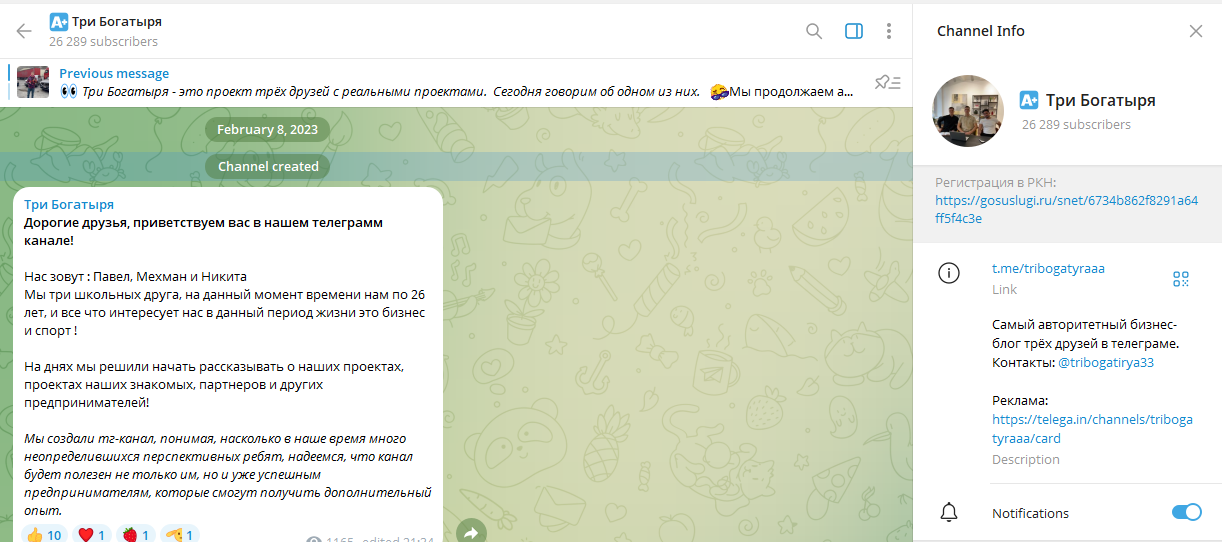This screenshot has height=542, width=1222.
Task: Click the info circle icon
Action: pos(949,273)
